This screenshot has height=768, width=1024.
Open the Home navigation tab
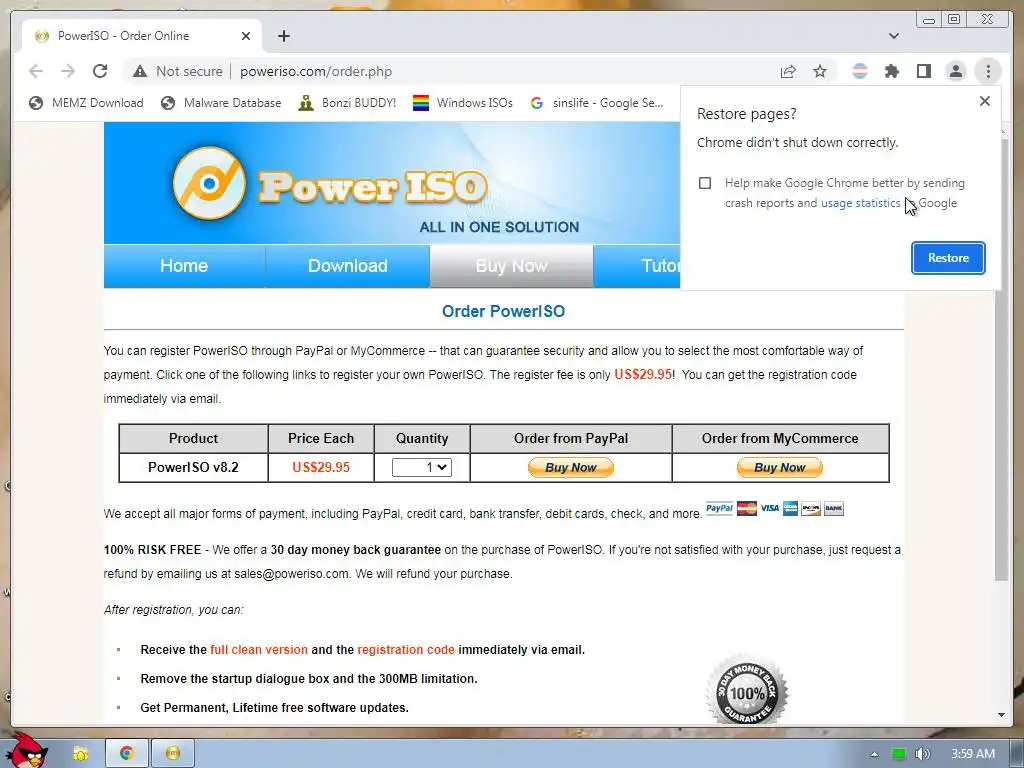pyautogui.click(x=184, y=266)
